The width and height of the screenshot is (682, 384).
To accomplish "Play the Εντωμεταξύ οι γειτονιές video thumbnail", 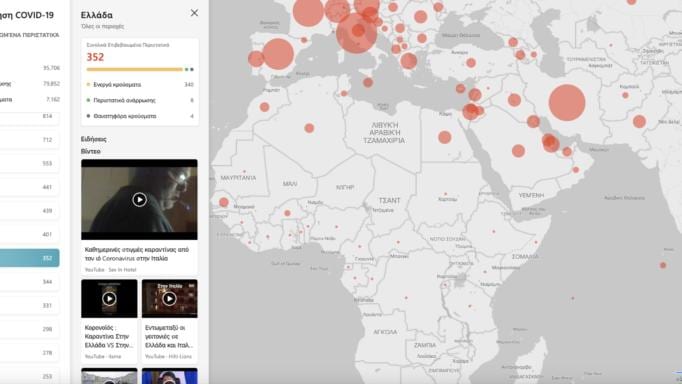I will [169, 299].
